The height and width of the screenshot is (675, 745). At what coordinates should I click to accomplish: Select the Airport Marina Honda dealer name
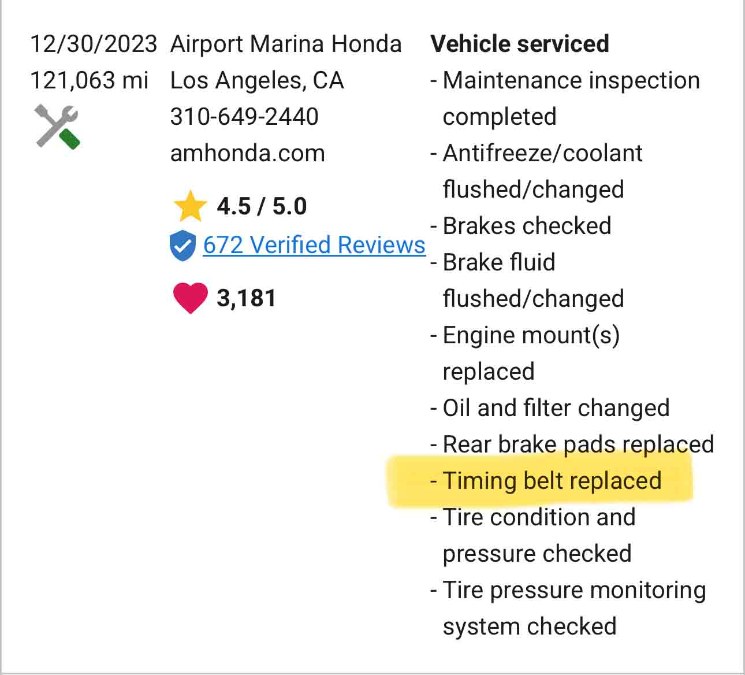pyautogui.click(x=286, y=44)
